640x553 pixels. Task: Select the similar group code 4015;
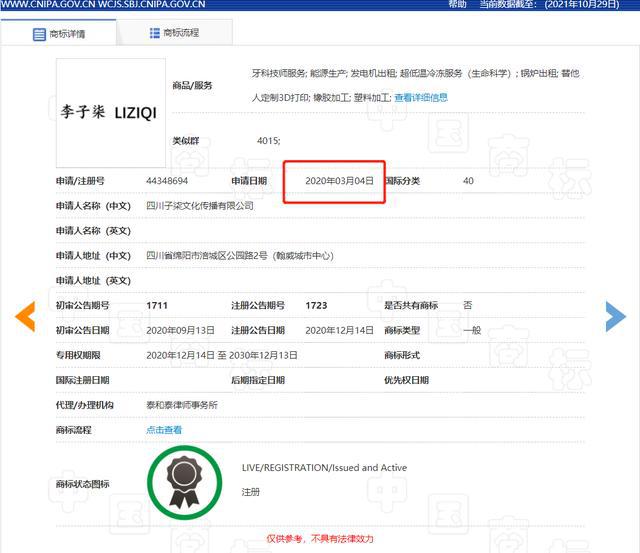coord(269,141)
